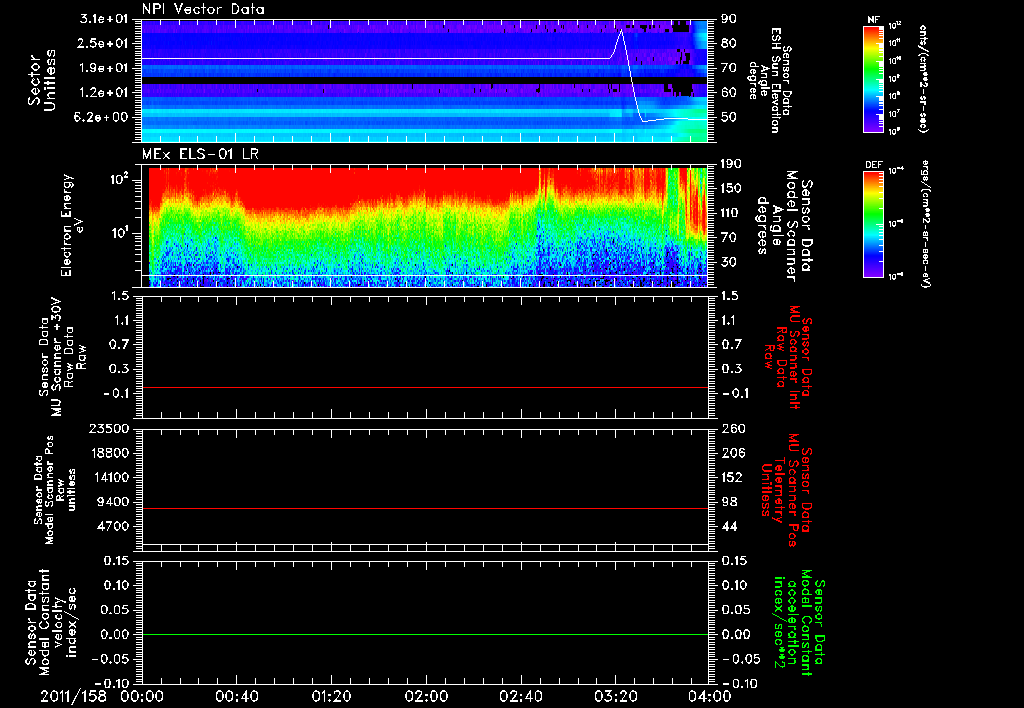Viewport: 1024px width, 708px height.
Task: Click the '80' sun elevation tick
Action: point(729,43)
